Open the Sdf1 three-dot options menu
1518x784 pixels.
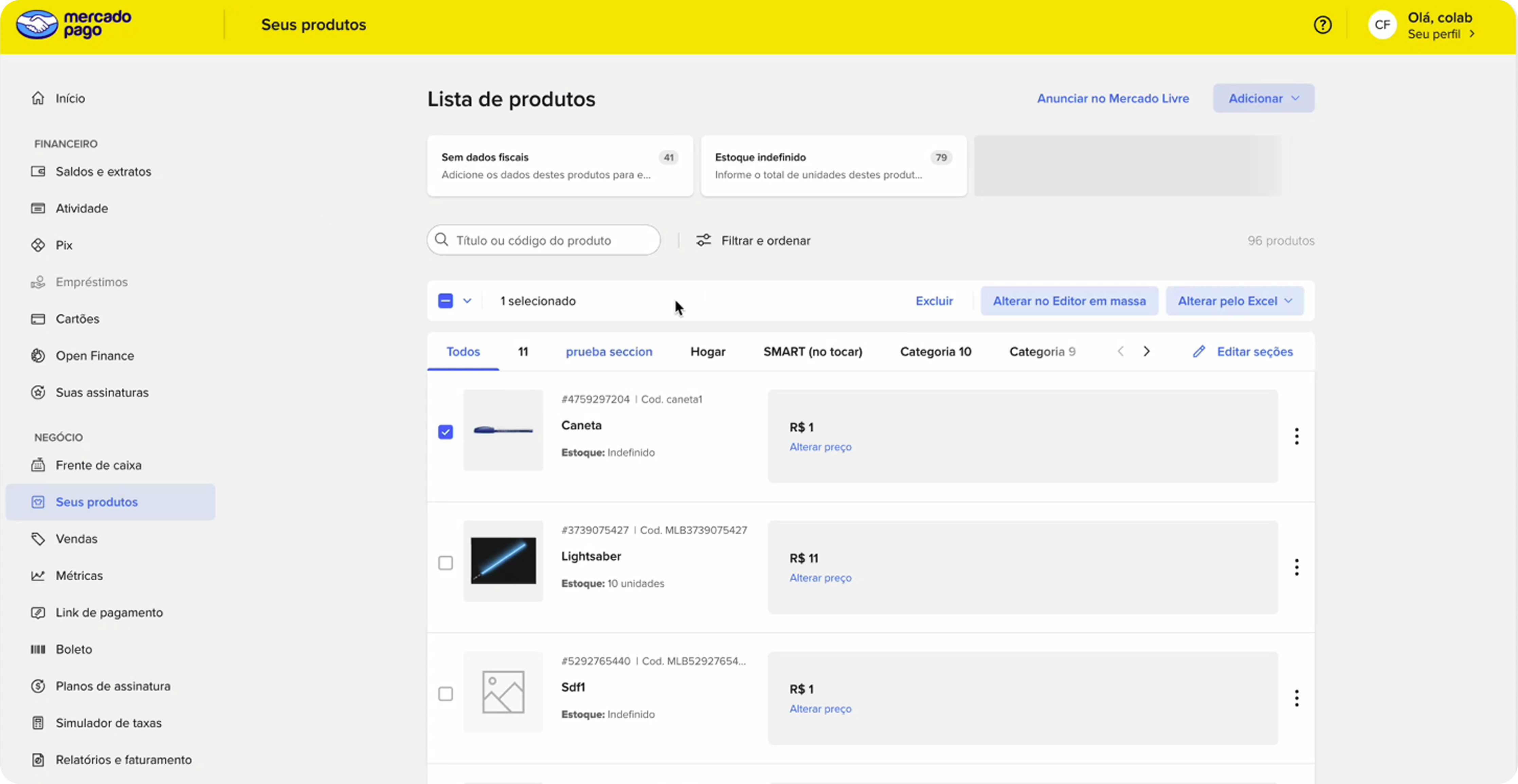[1297, 698]
